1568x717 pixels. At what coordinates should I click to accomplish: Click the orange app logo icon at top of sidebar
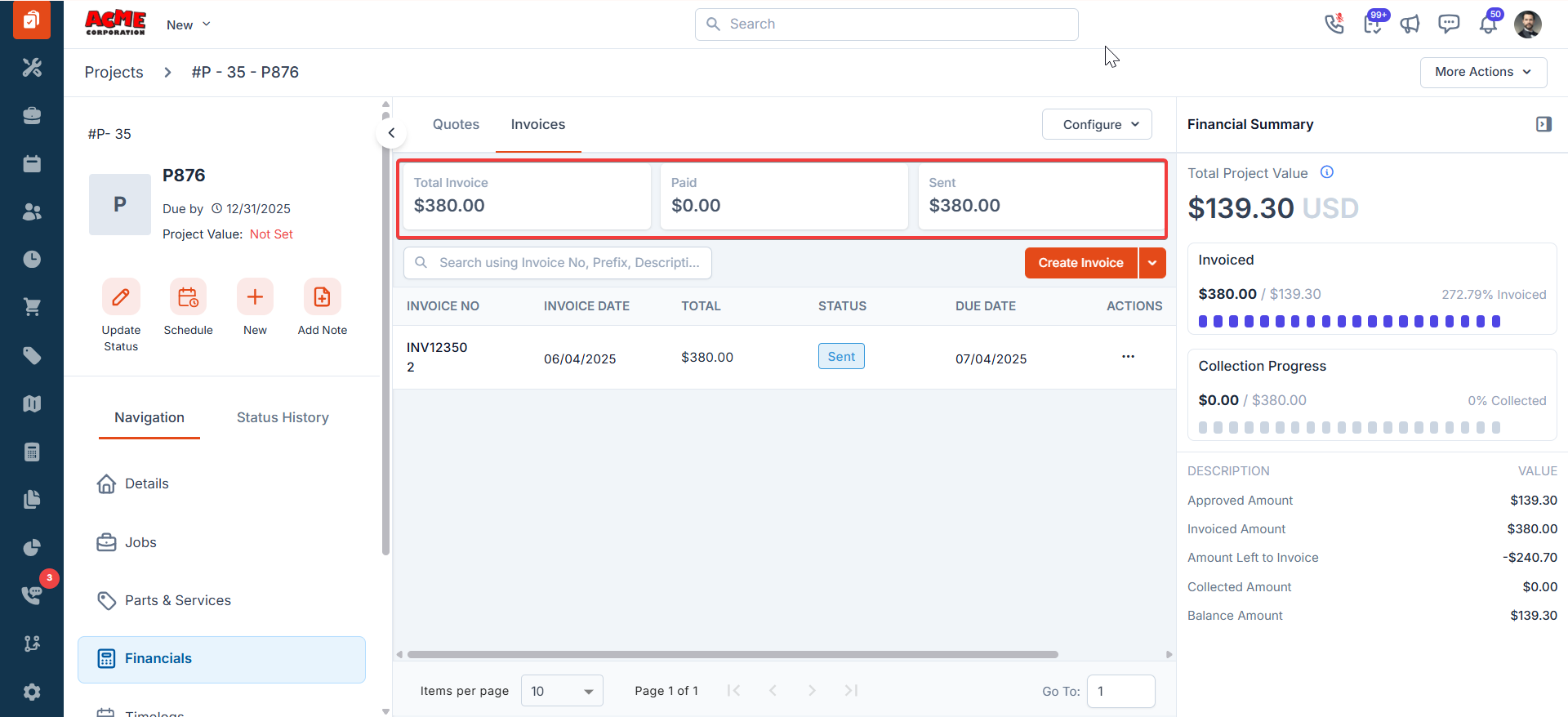(x=32, y=20)
